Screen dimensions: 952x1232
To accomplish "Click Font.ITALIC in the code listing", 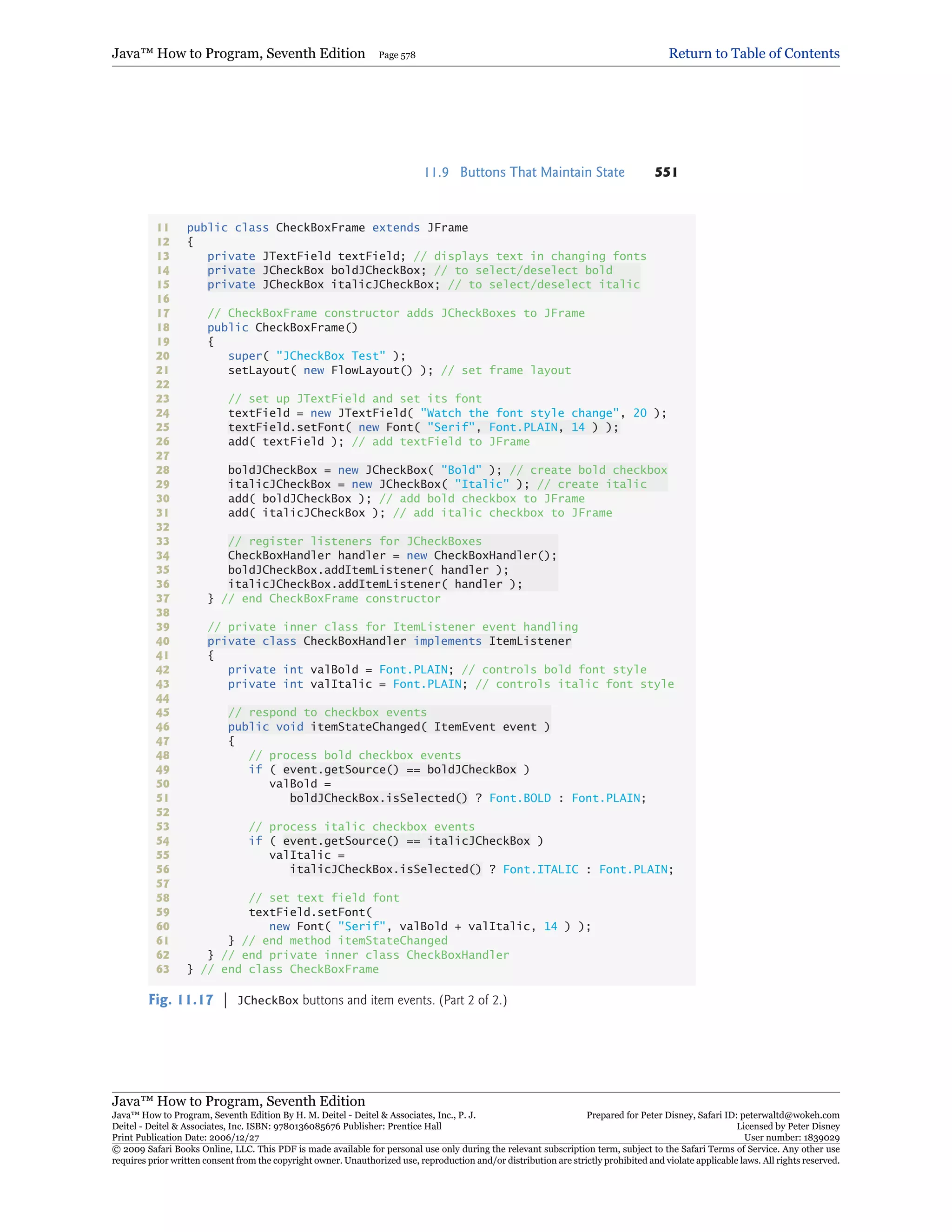I will tap(540, 869).
